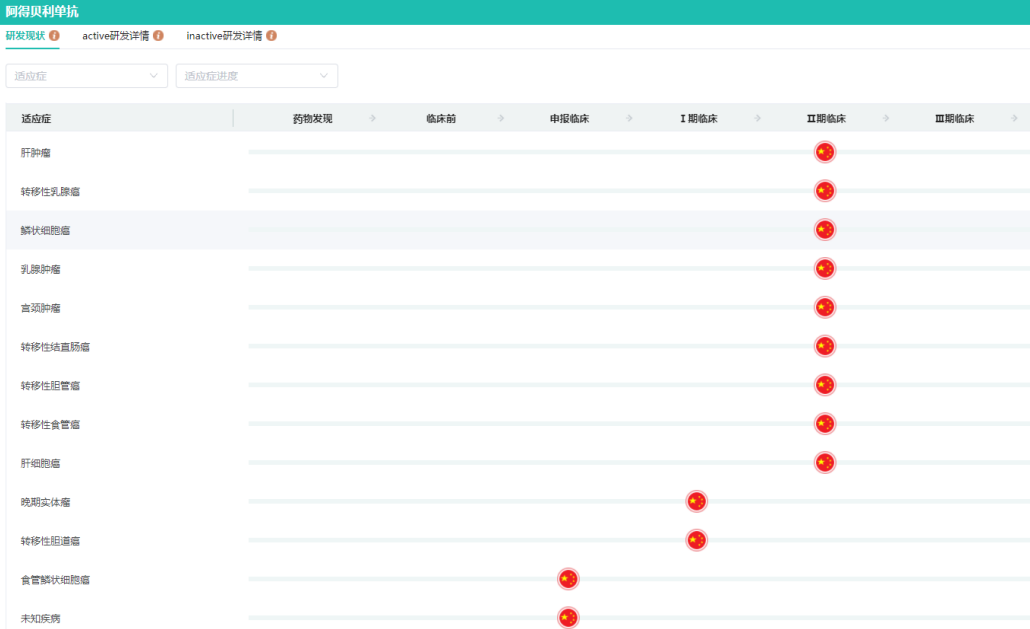Switch to active研发详情 tab
The height and width of the screenshot is (629, 1030).
[x=115, y=36]
